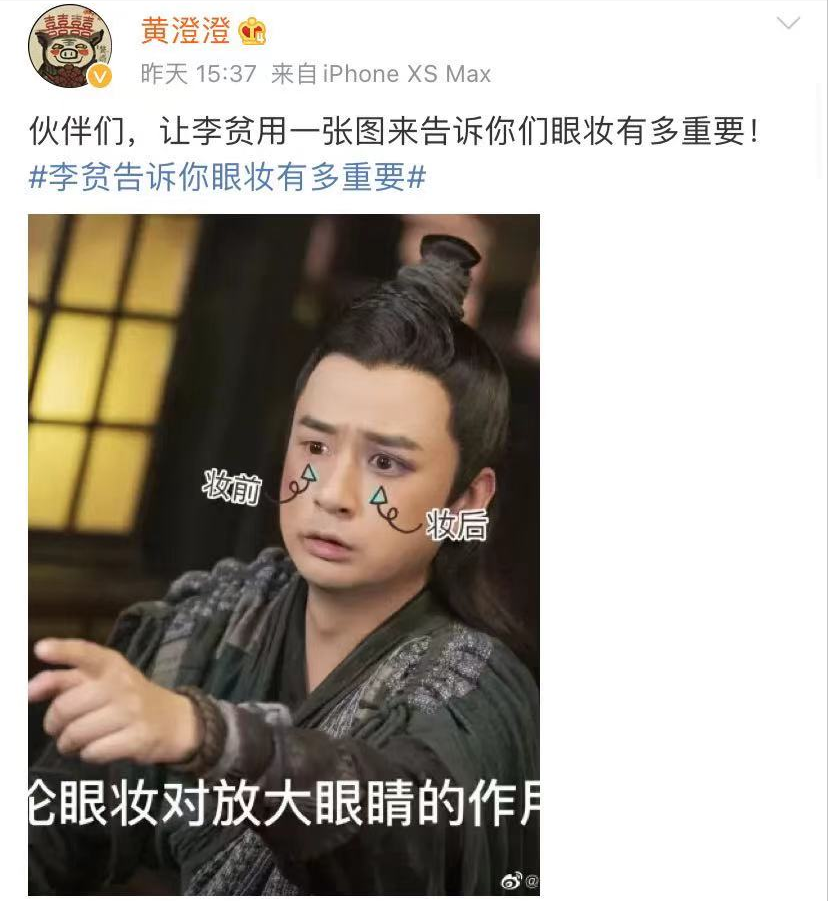Open the 昨天 15:37 timestamp link

(198, 74)
